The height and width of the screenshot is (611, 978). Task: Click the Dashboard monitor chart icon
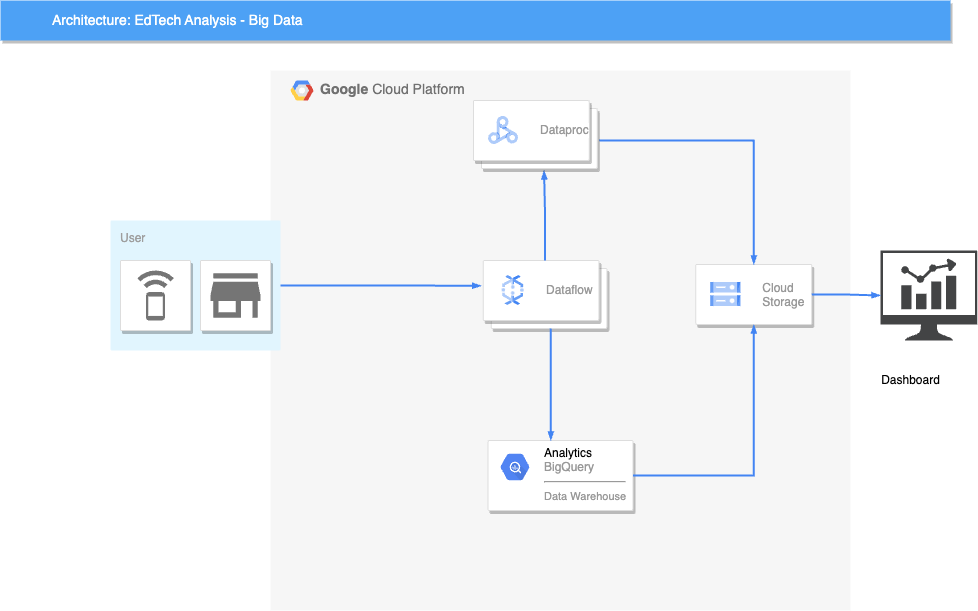click(929, 296)
